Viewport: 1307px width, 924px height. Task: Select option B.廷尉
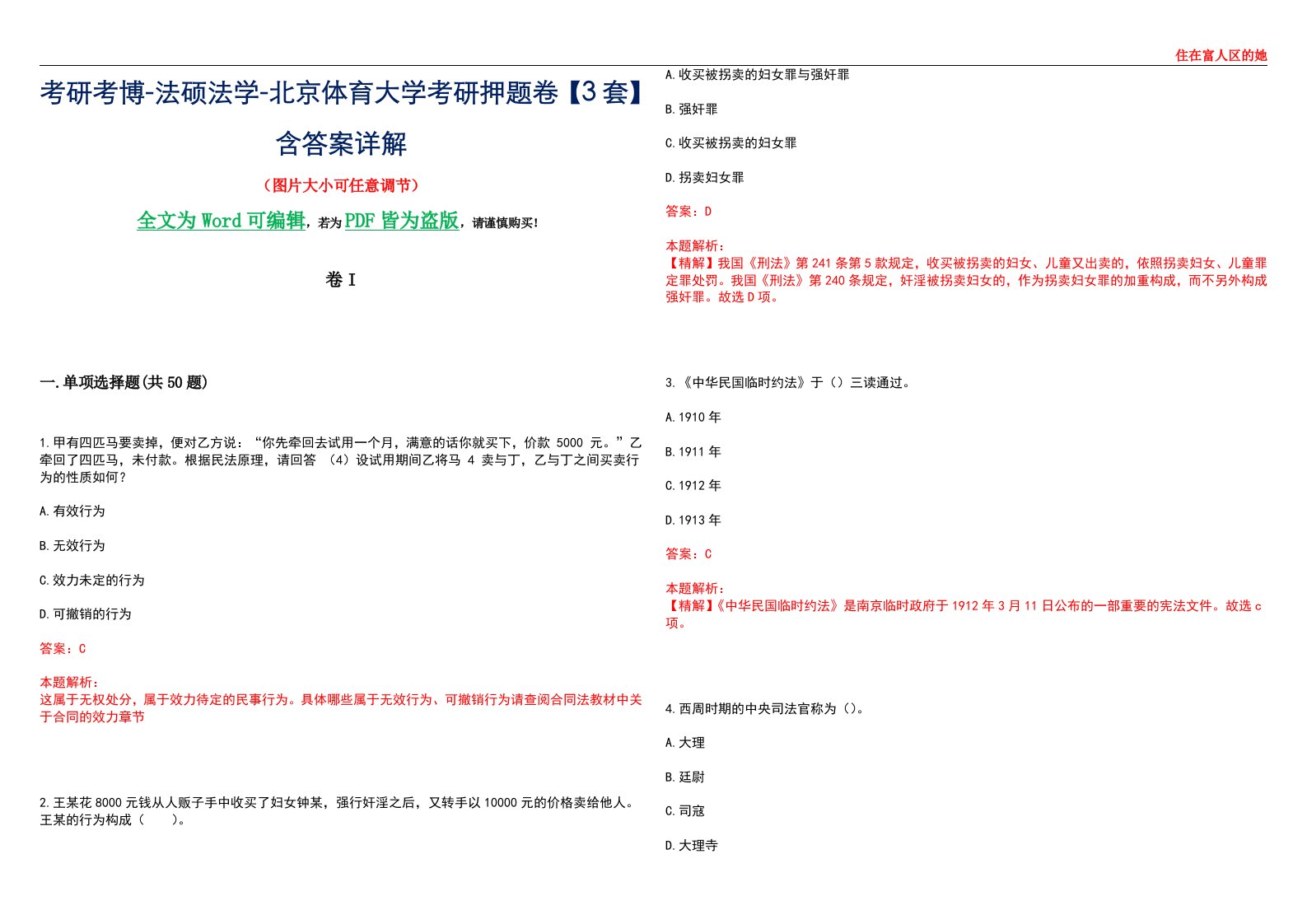684,777
